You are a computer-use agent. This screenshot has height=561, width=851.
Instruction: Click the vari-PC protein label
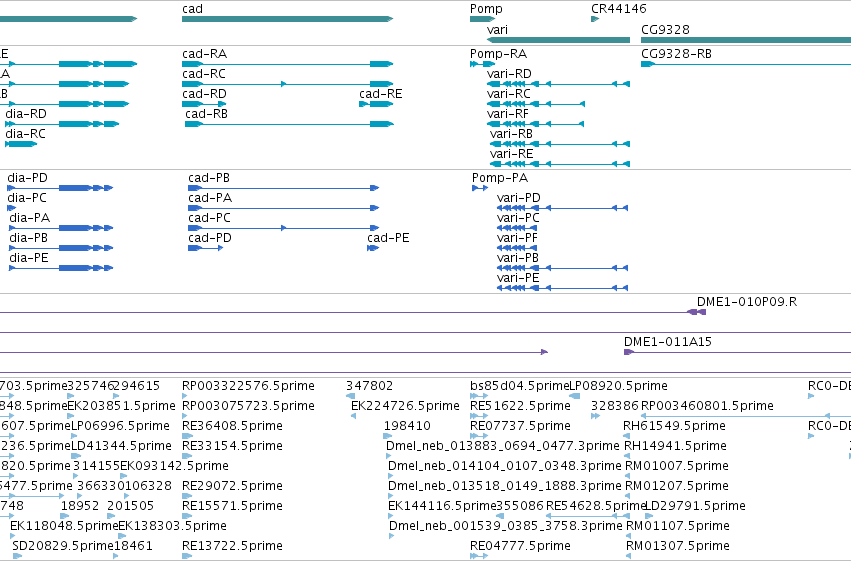[x=518, y=218]
